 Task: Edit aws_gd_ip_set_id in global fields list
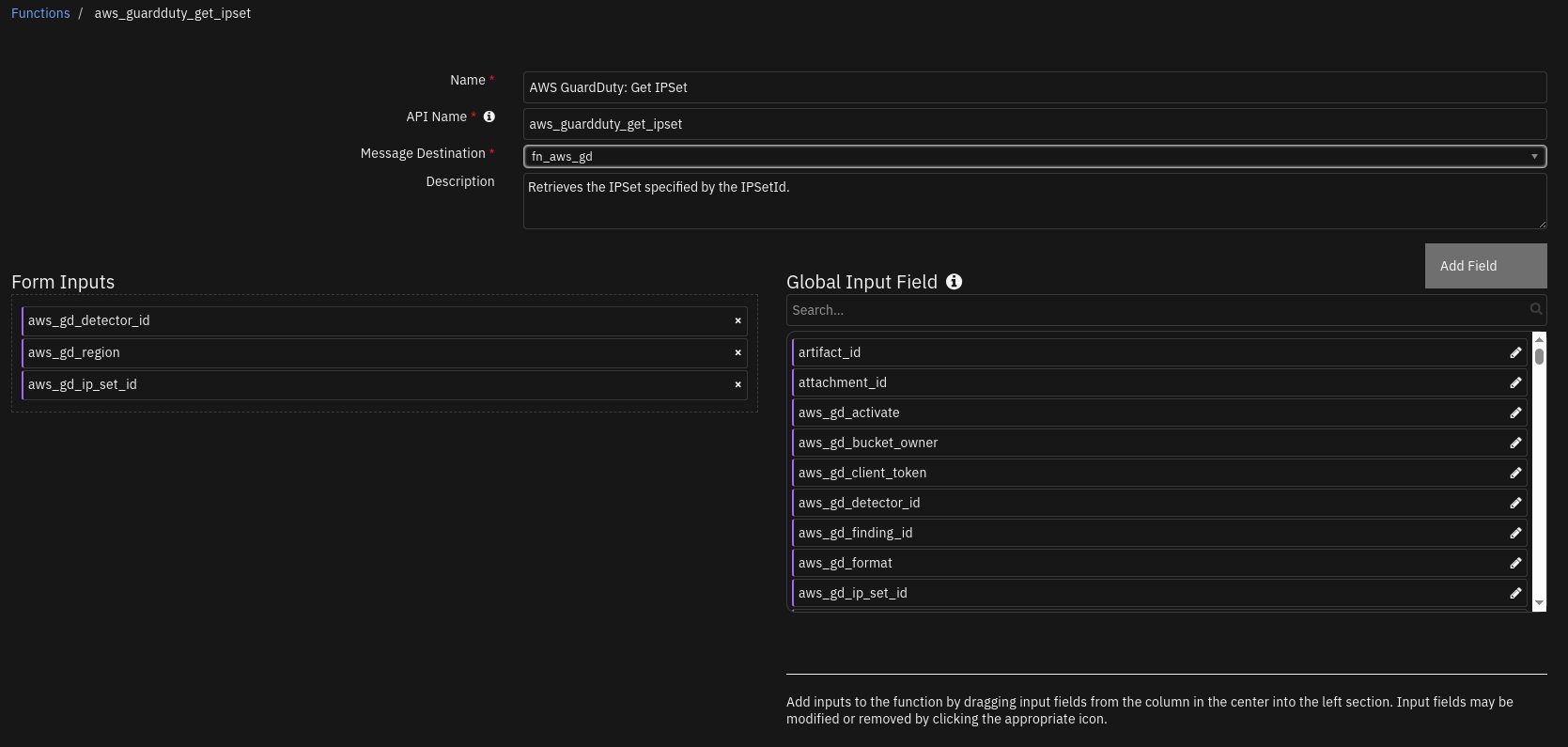(x=1515, y=593)
